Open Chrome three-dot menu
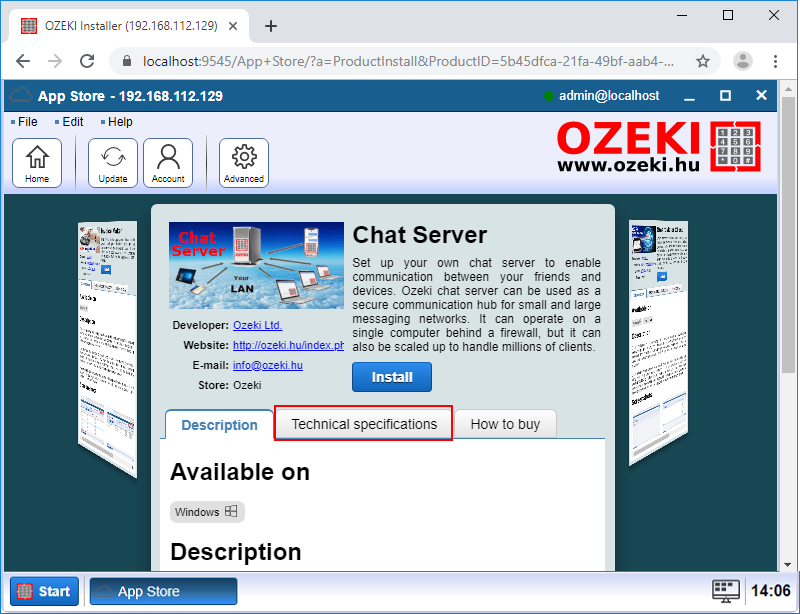Image resolution: width=800 pixels, height=614 pixels. point(775,61)
